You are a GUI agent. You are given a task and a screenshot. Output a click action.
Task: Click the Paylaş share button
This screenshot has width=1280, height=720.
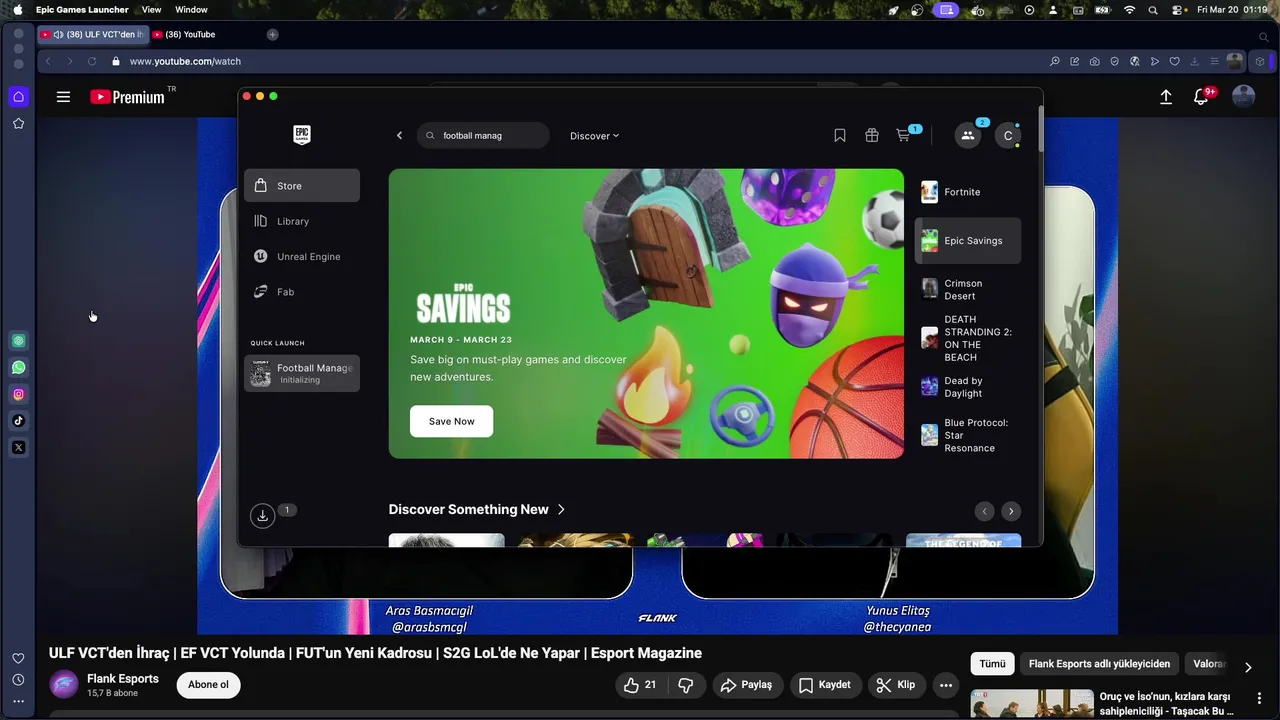pos(746,685)
